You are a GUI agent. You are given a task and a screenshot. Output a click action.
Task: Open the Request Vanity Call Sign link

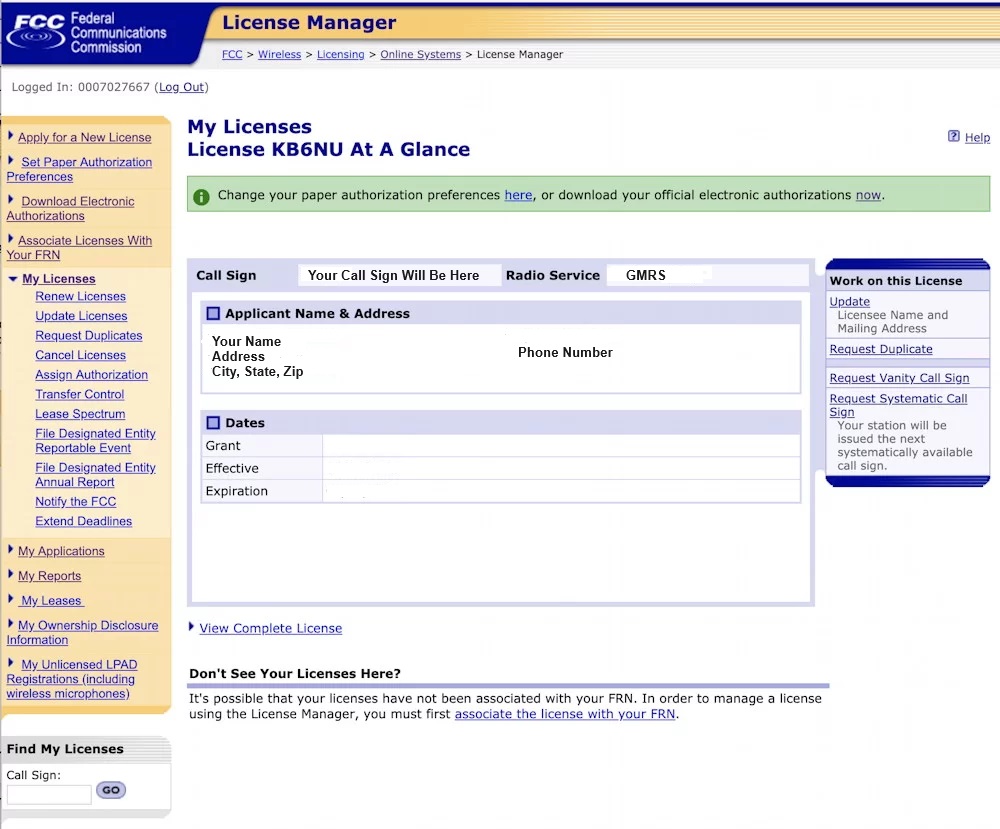tap(899, 378)
